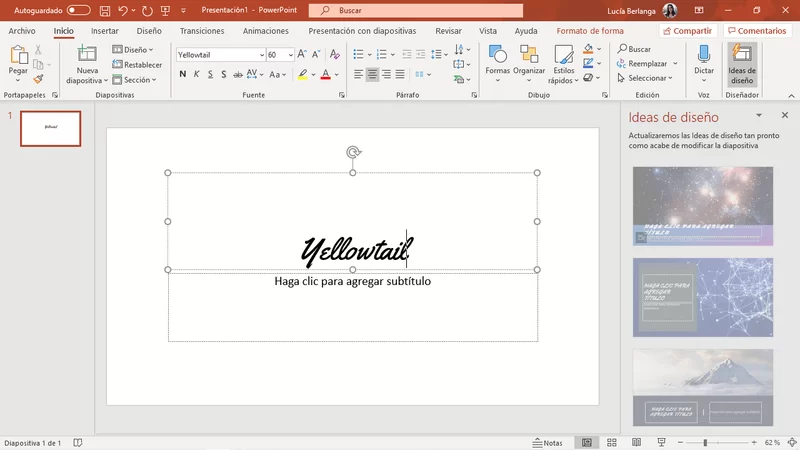This screenshot has height=450, width=800.
Task: Switch to the Diseño ribbon tab
Action: point(149,31)
